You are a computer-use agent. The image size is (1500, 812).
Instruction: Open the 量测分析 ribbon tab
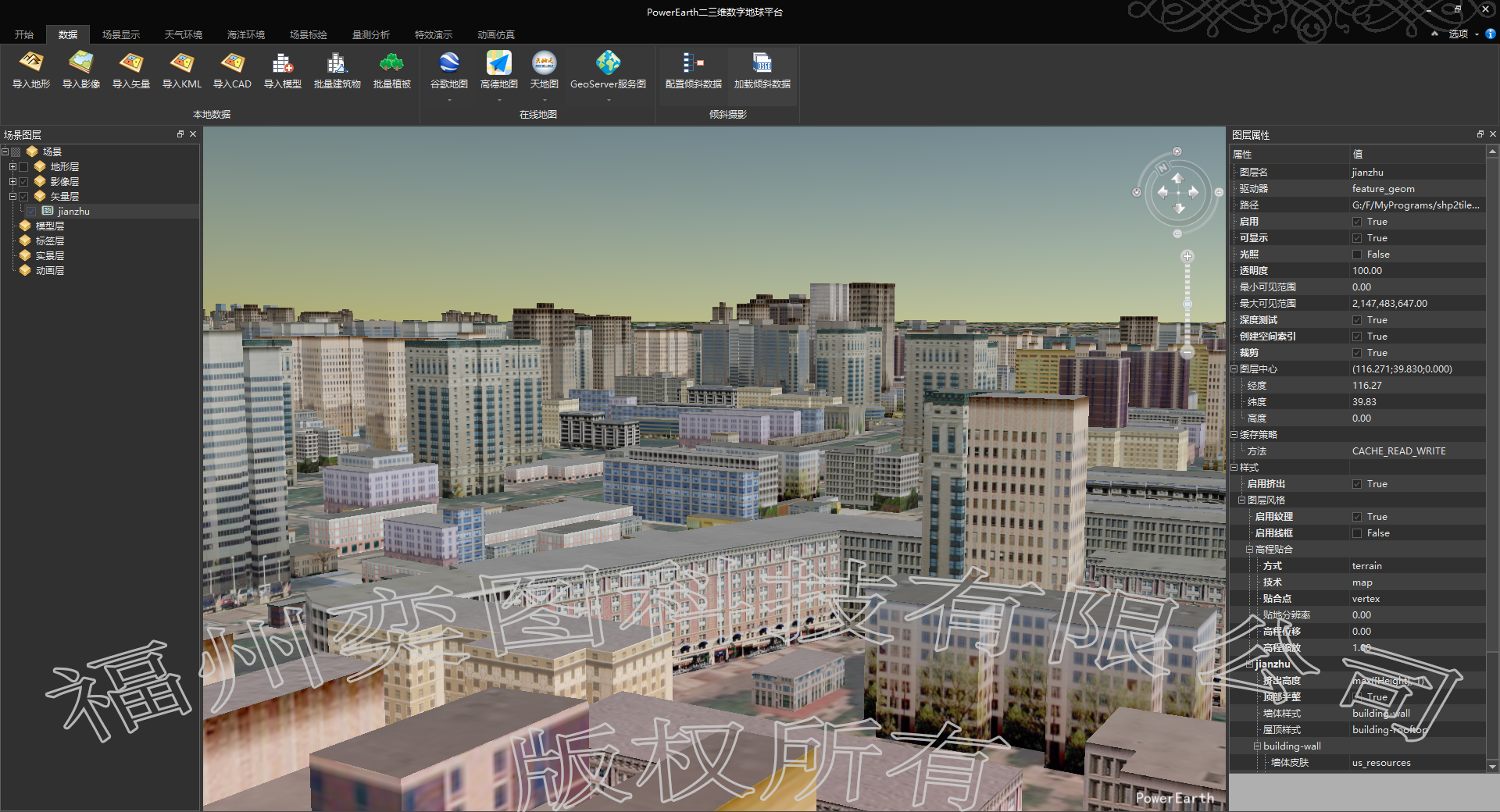pos(371,34)
